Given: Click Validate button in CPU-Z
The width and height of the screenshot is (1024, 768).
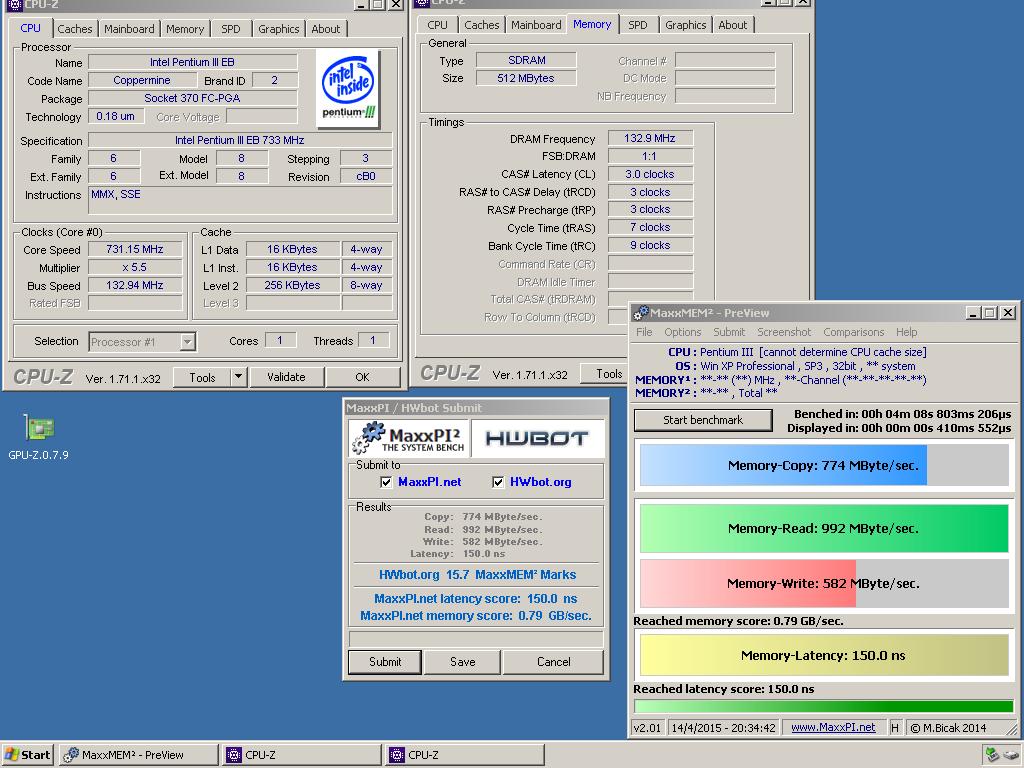Looking at the screenshot, I should tap(286, 377).
